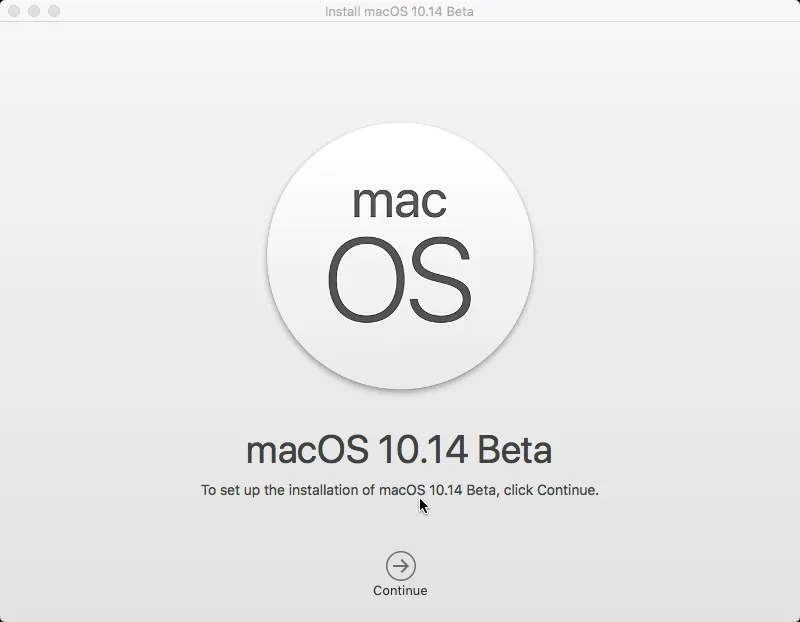Select the macOS 10.14 Beta heading
Viewport: 800px width, 622px height.
(399, 450)
